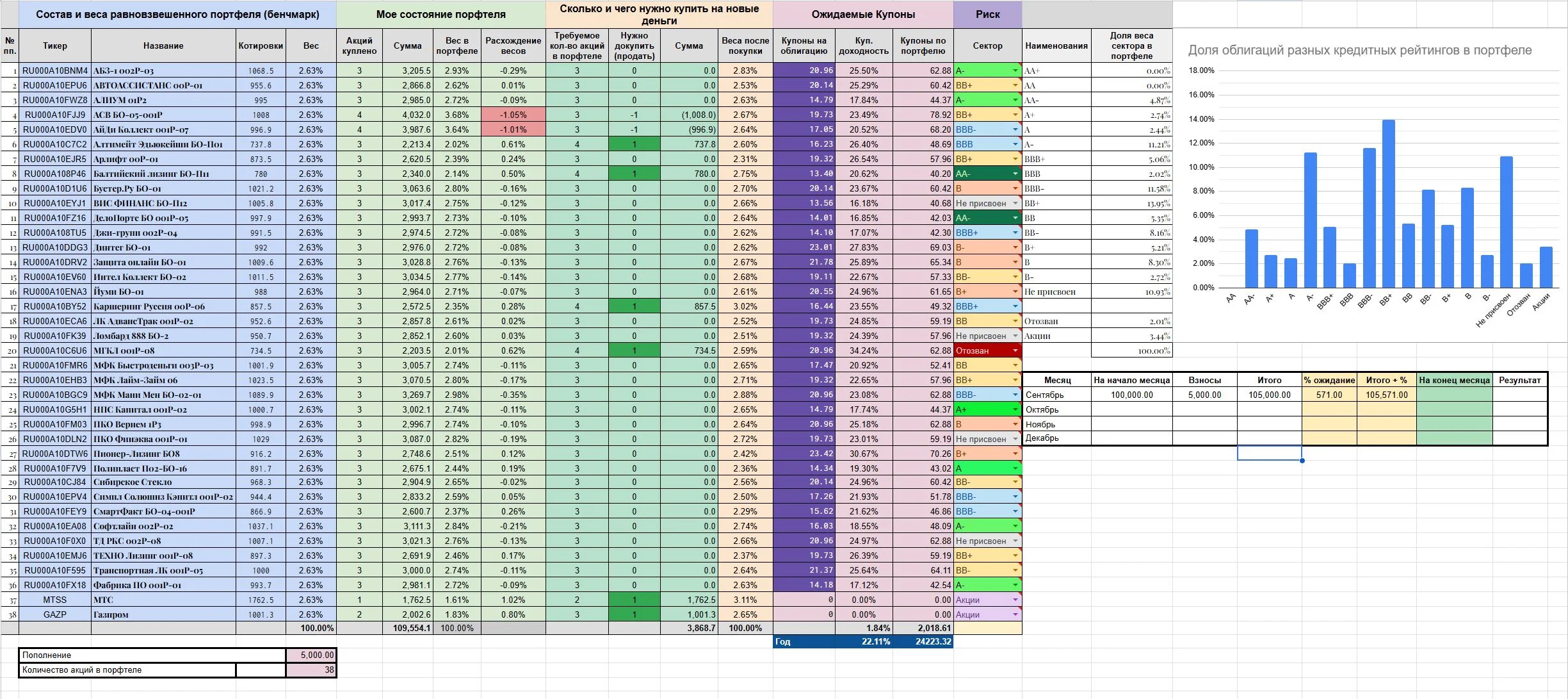The width and height of the screenshot is (1568, 699).
Task: Open the Акции dropdown in the Газпром row
Action: tap(1015, 614)
